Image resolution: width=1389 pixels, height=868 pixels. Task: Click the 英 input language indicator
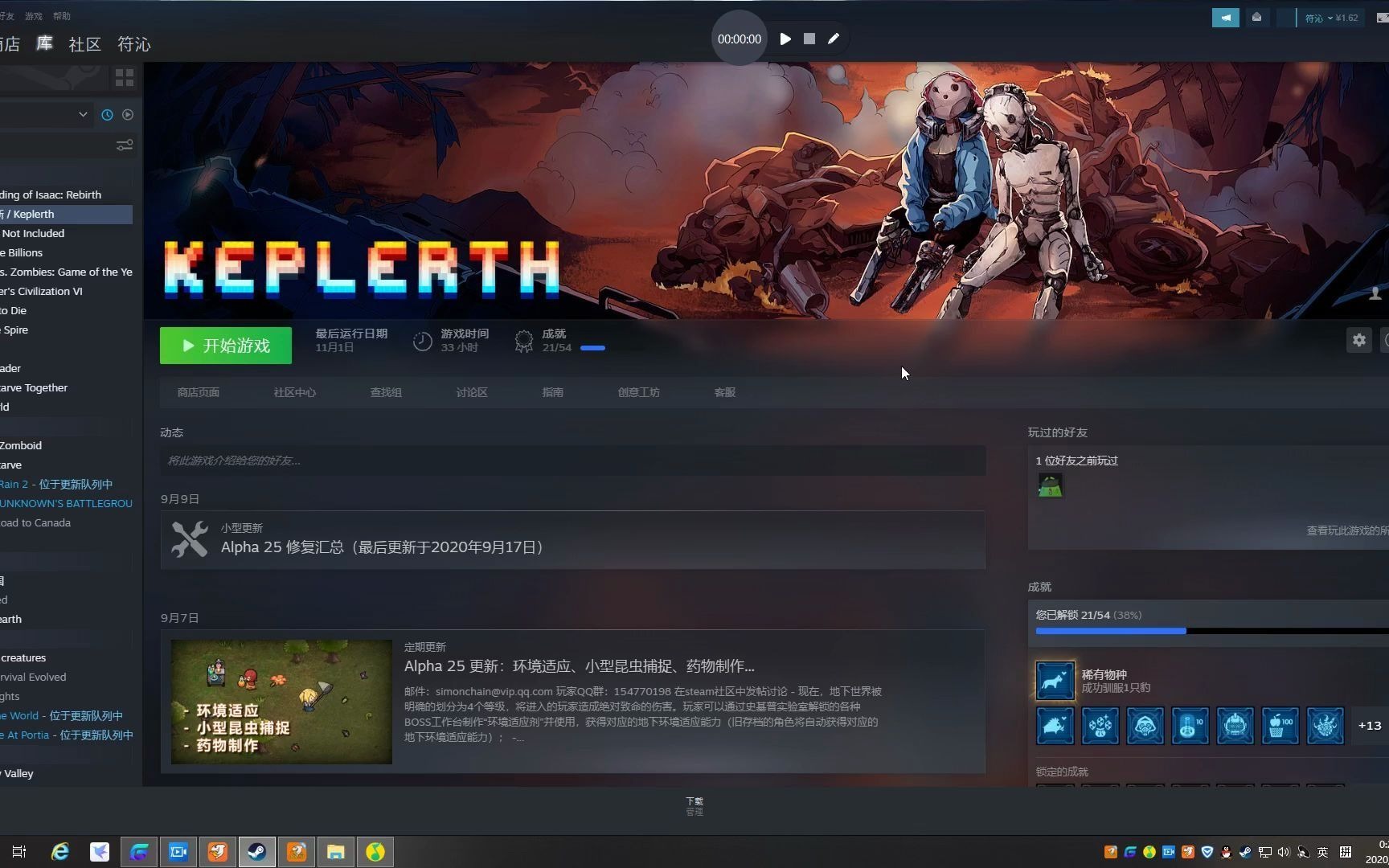1323,852
